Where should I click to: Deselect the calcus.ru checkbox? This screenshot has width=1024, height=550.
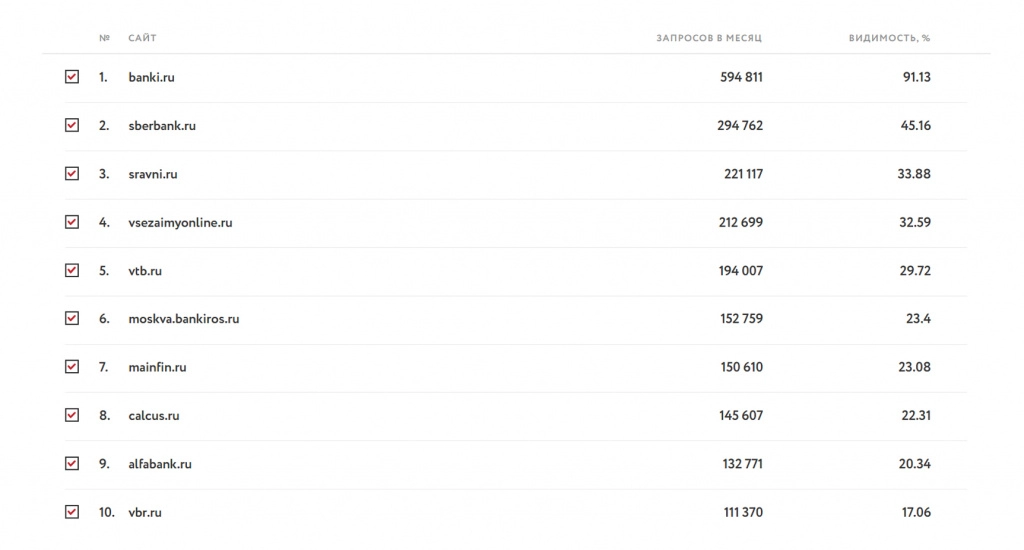point(72,415)
